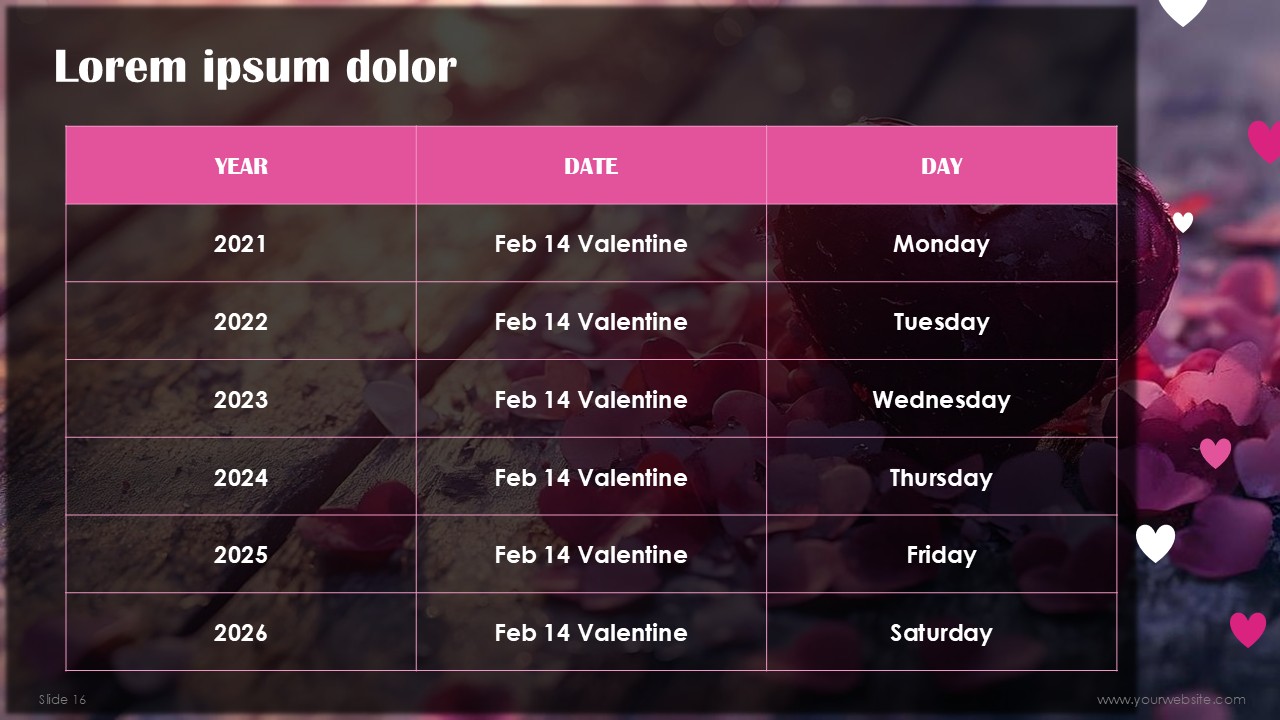The image size is (1280, 720).
Task: Click the Slide 16 footer label
Action: [x=63, y=699]
